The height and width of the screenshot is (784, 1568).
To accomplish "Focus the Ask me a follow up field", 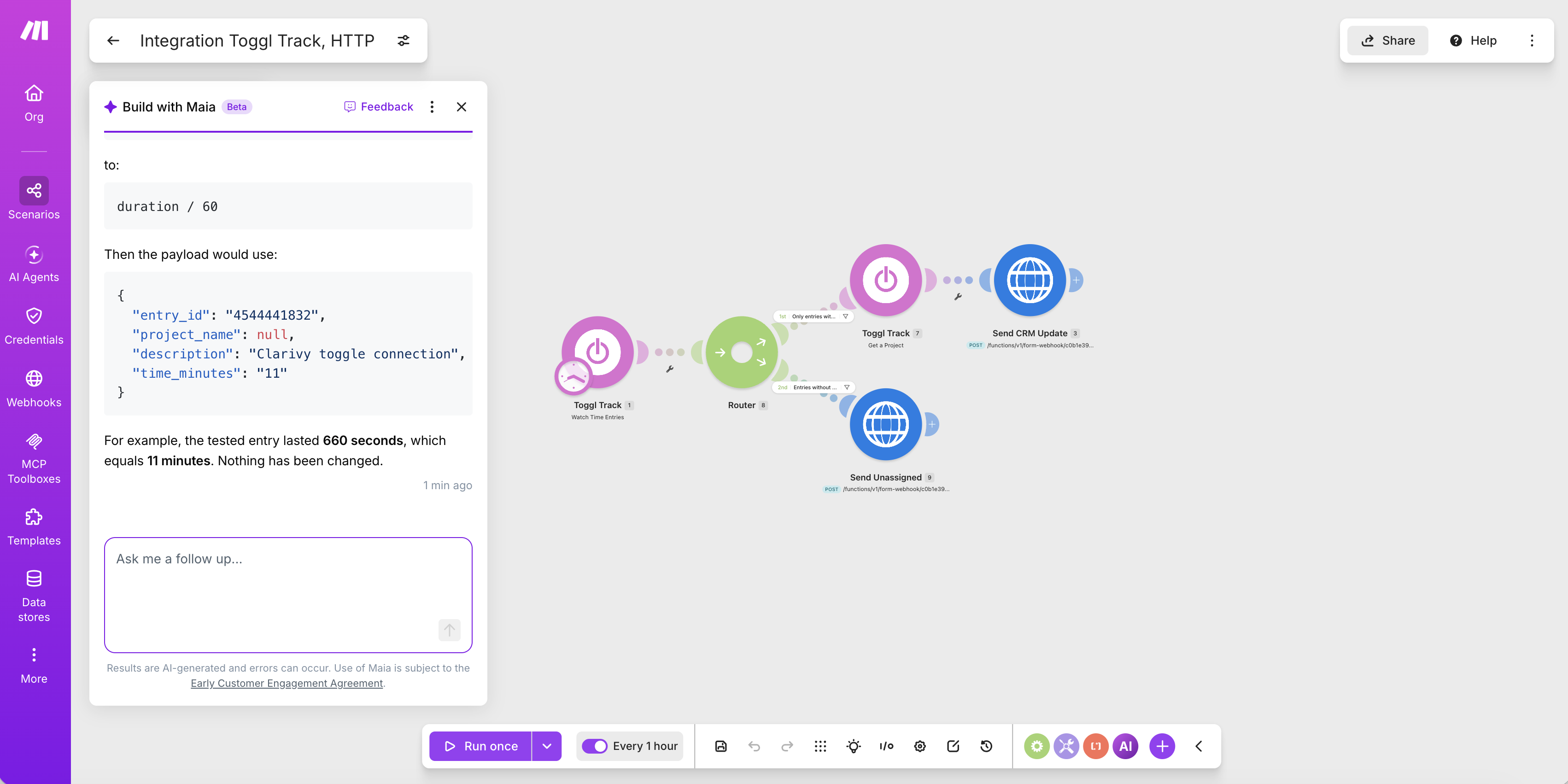I will tap(288, 594).
